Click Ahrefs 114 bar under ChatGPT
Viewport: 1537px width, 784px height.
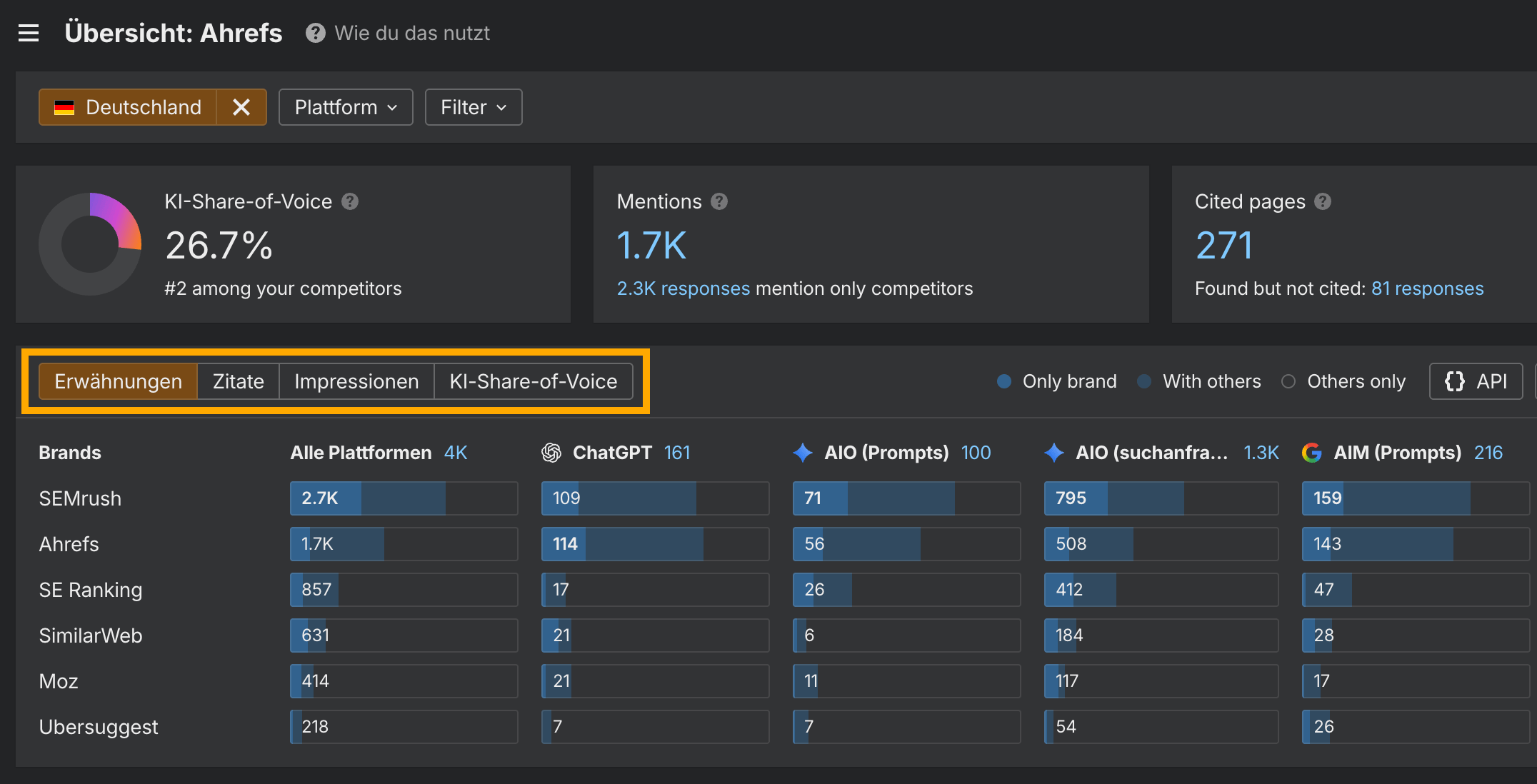point(655,544)
